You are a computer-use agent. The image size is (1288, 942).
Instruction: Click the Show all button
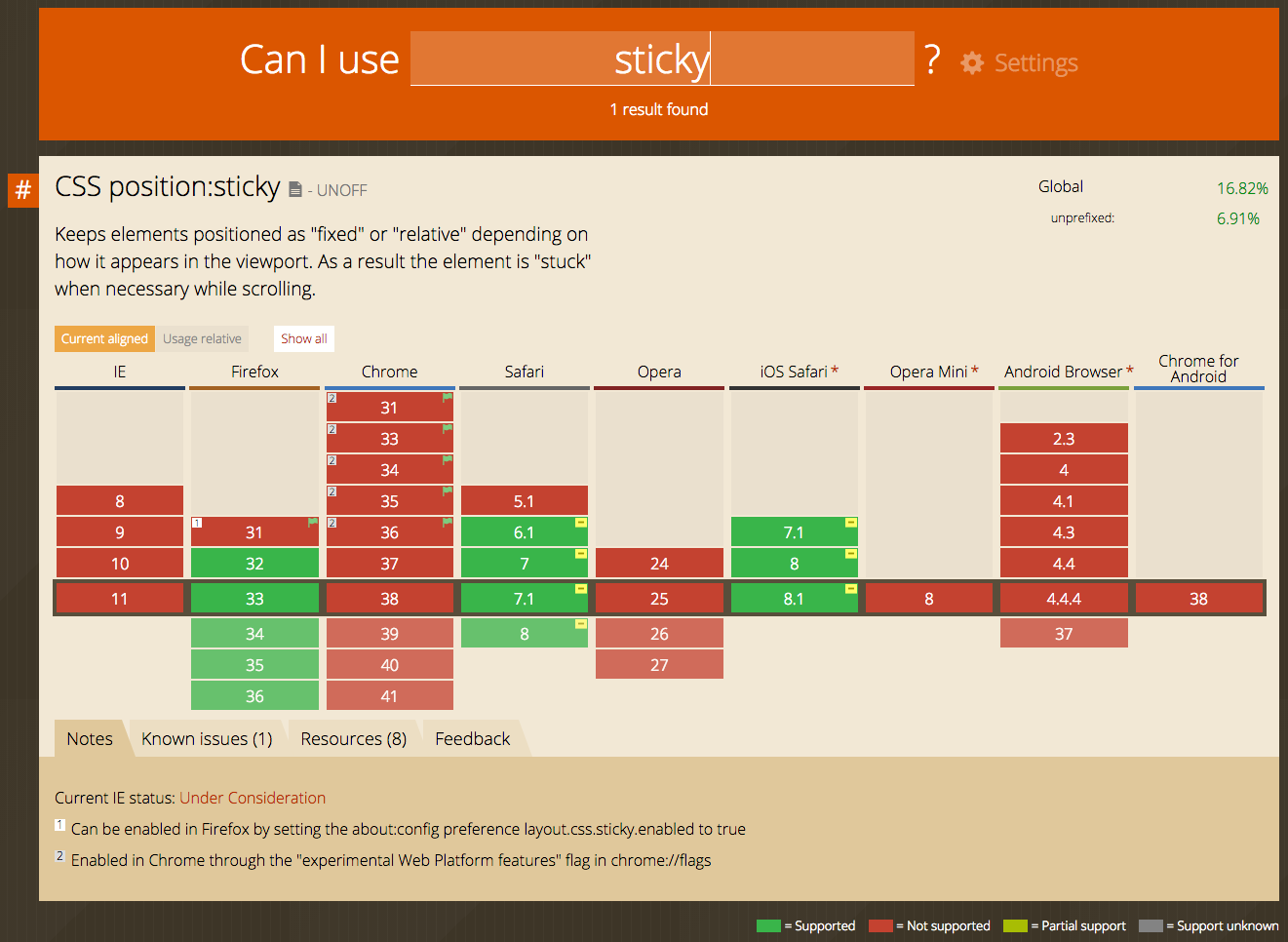coord(304,338)
